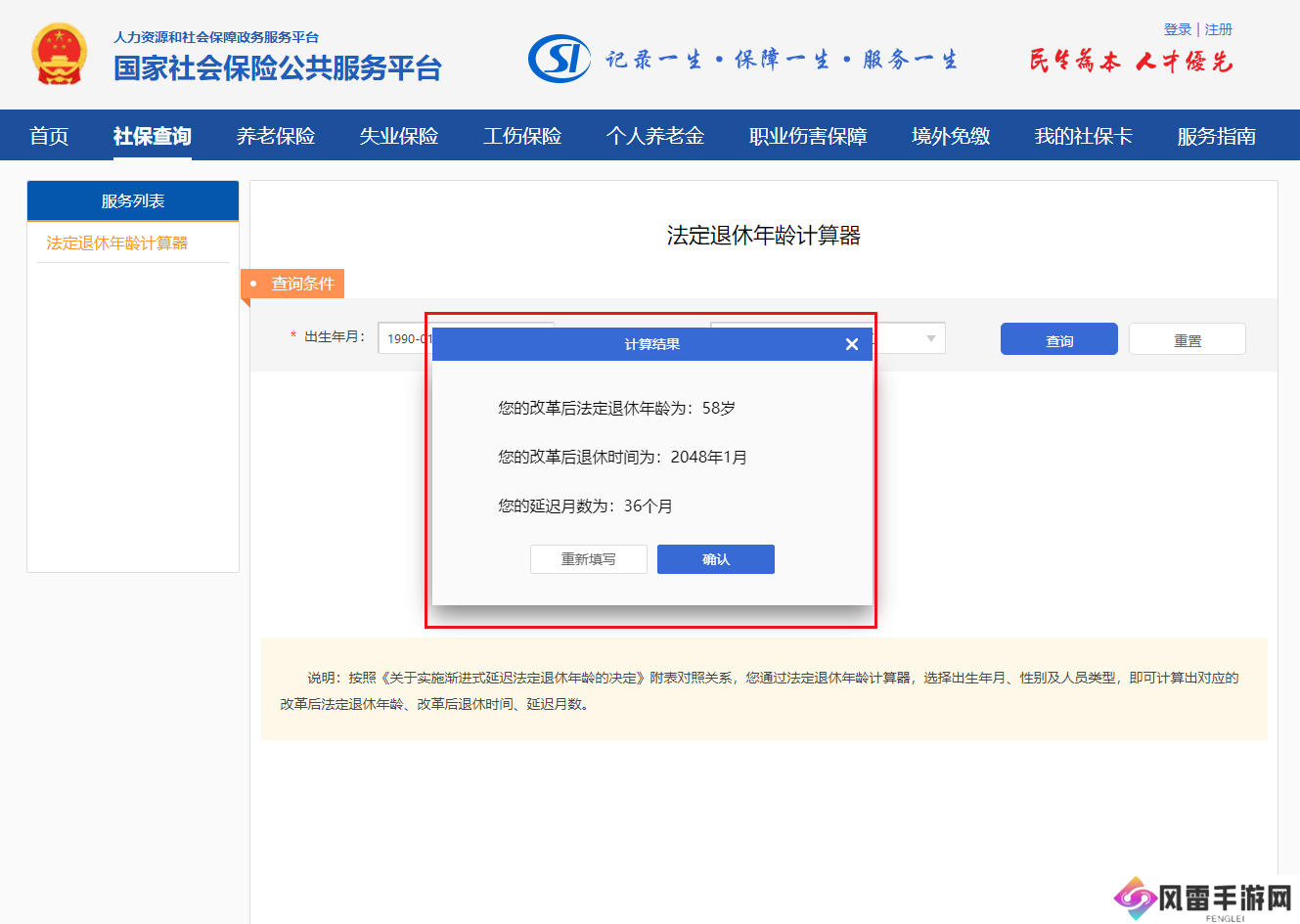This screenshot has width=1300, height=924.
Task: Select the 社保查询 navigation tab
Action: pyautogui.click(x=152, y=136)
